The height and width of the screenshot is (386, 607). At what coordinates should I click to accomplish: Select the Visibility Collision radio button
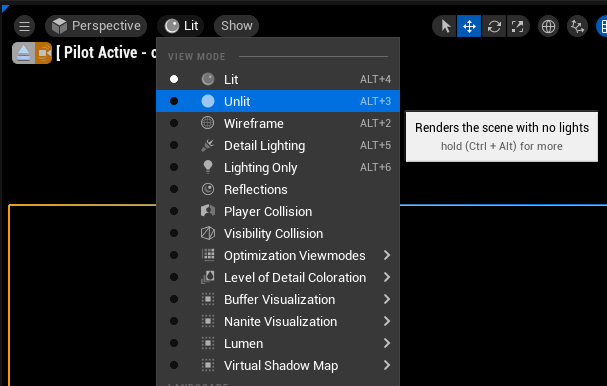pyautogui.click(x=174, y=233)
